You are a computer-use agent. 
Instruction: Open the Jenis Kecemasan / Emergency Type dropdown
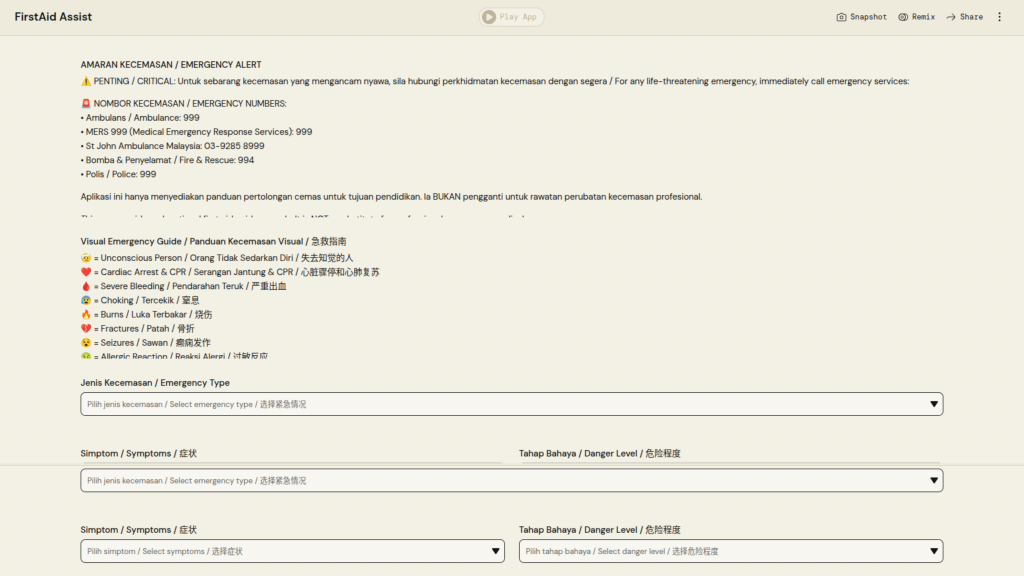tap(511, 404)
